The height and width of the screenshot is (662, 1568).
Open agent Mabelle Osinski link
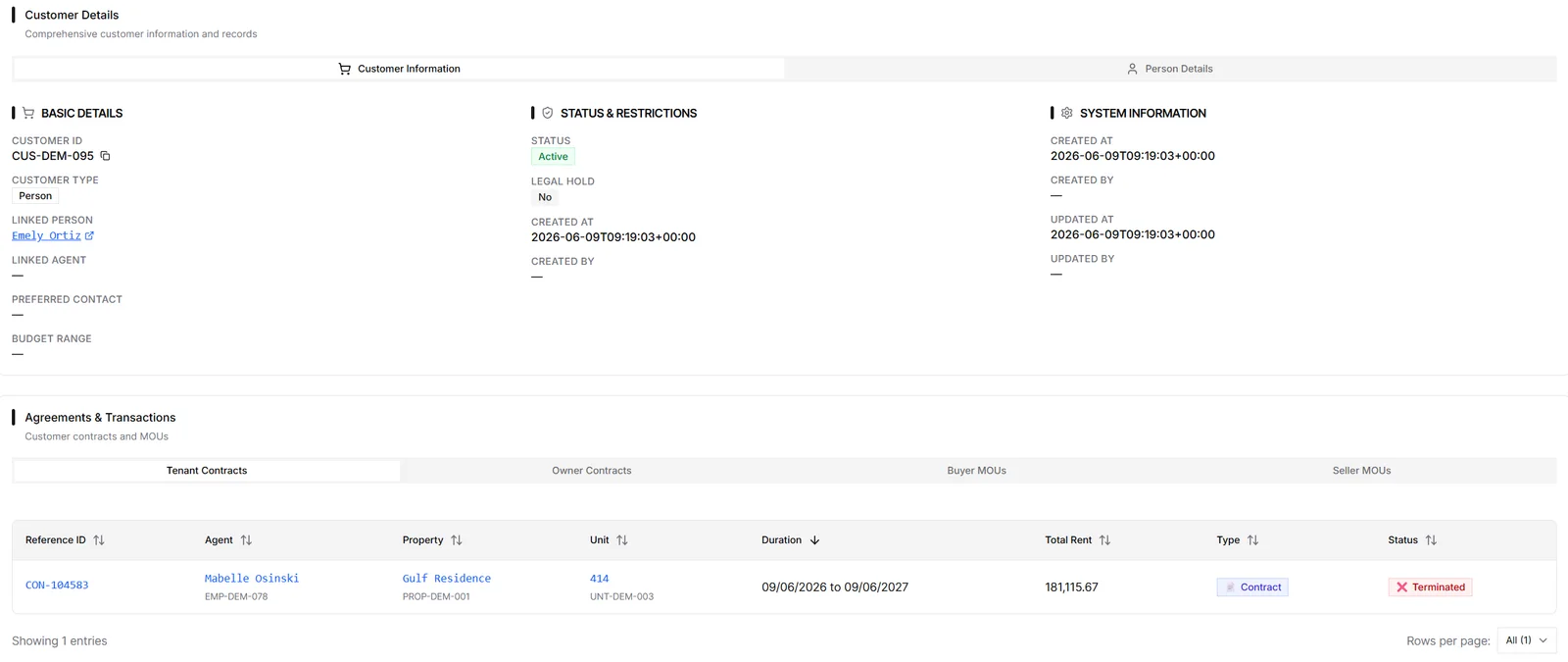click(252, 579)
